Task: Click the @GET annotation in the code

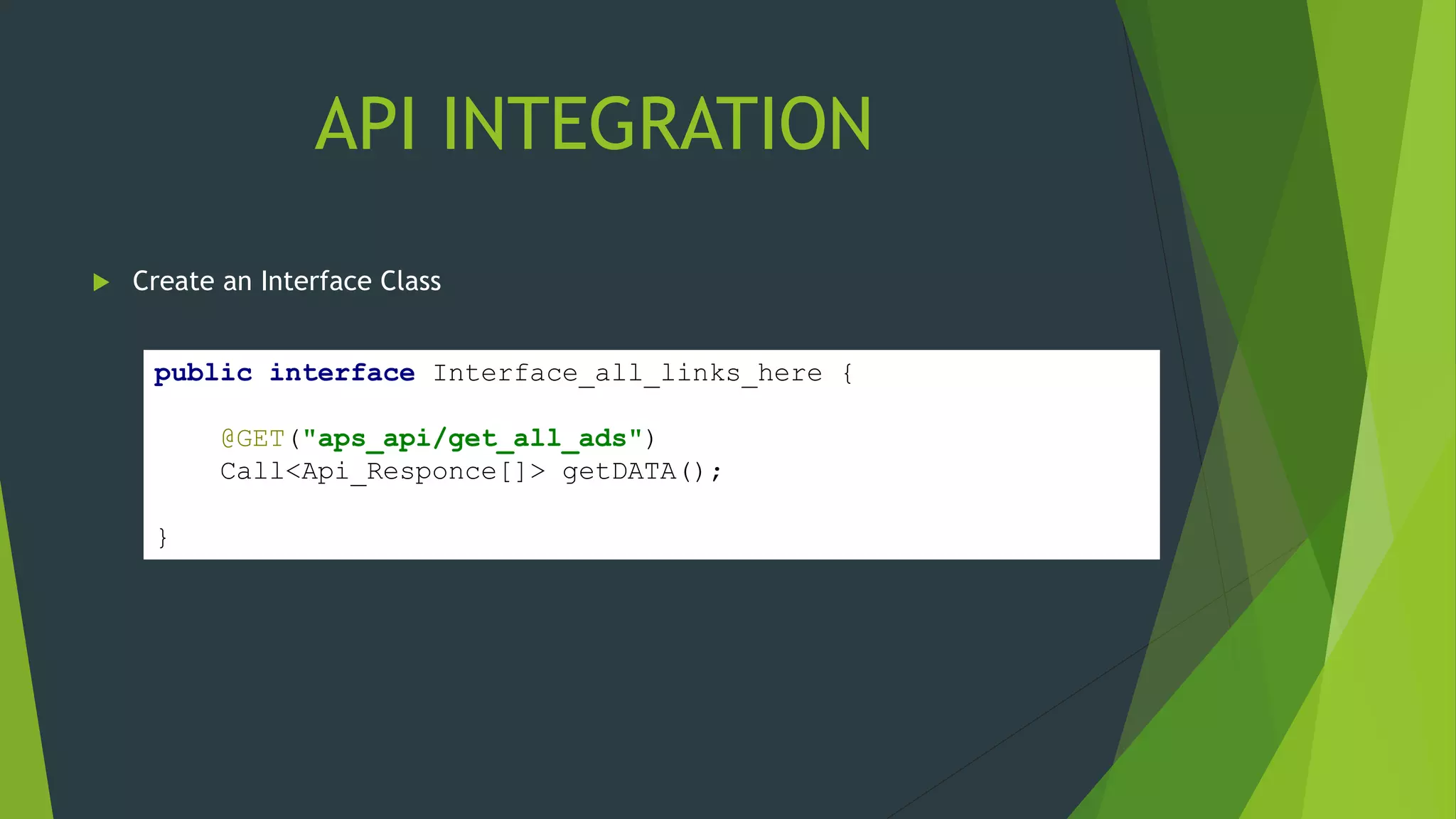Action: [253, 439]
